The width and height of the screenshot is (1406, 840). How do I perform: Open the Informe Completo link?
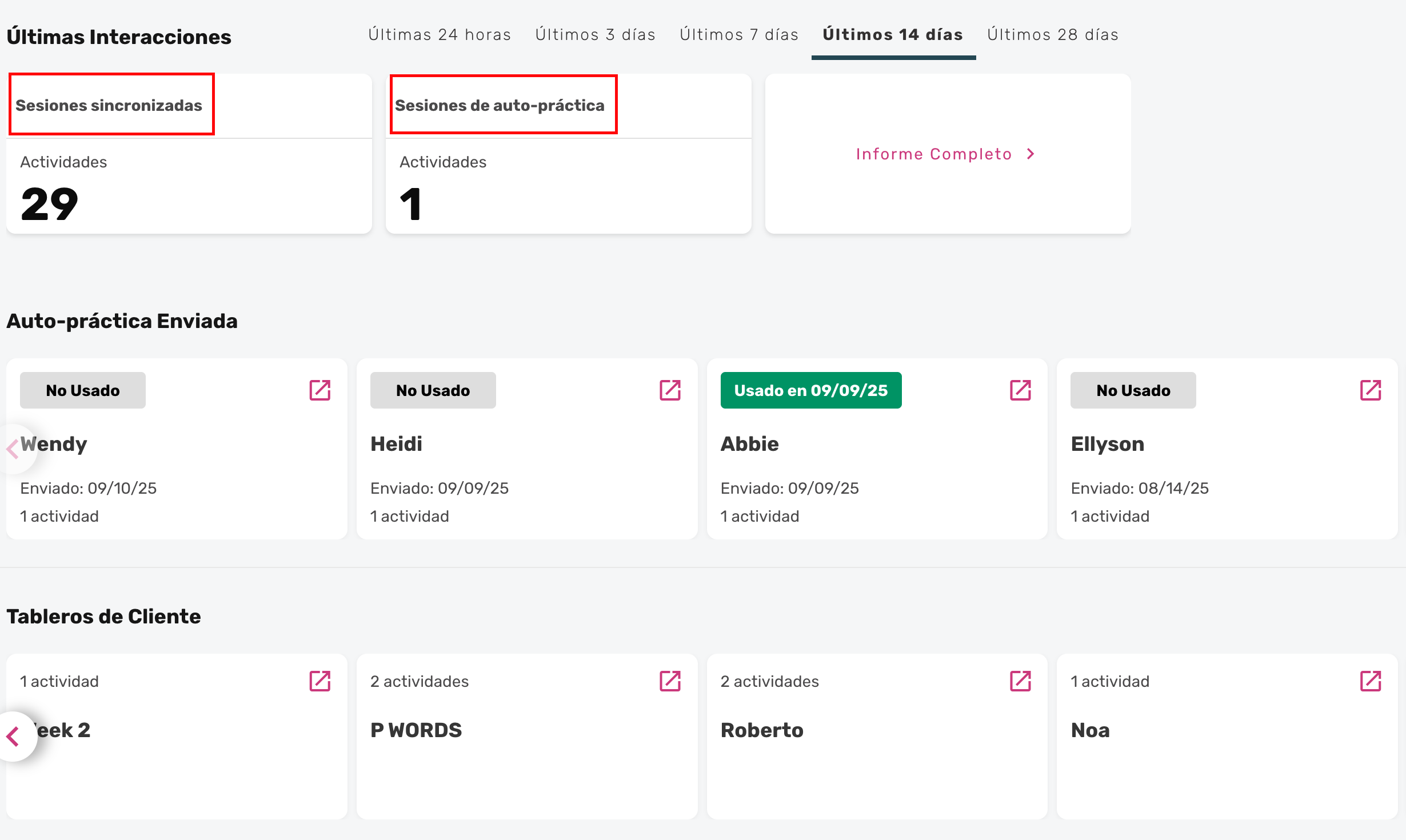tap(934, 154)
